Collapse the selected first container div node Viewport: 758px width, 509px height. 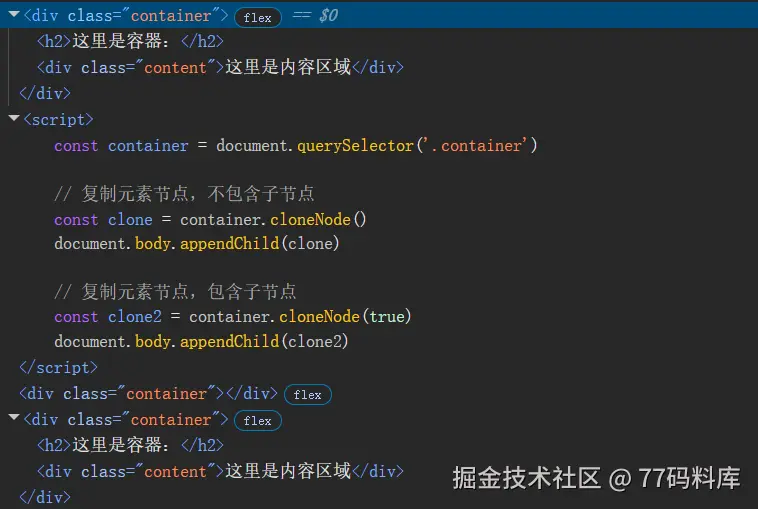(14, 15)
